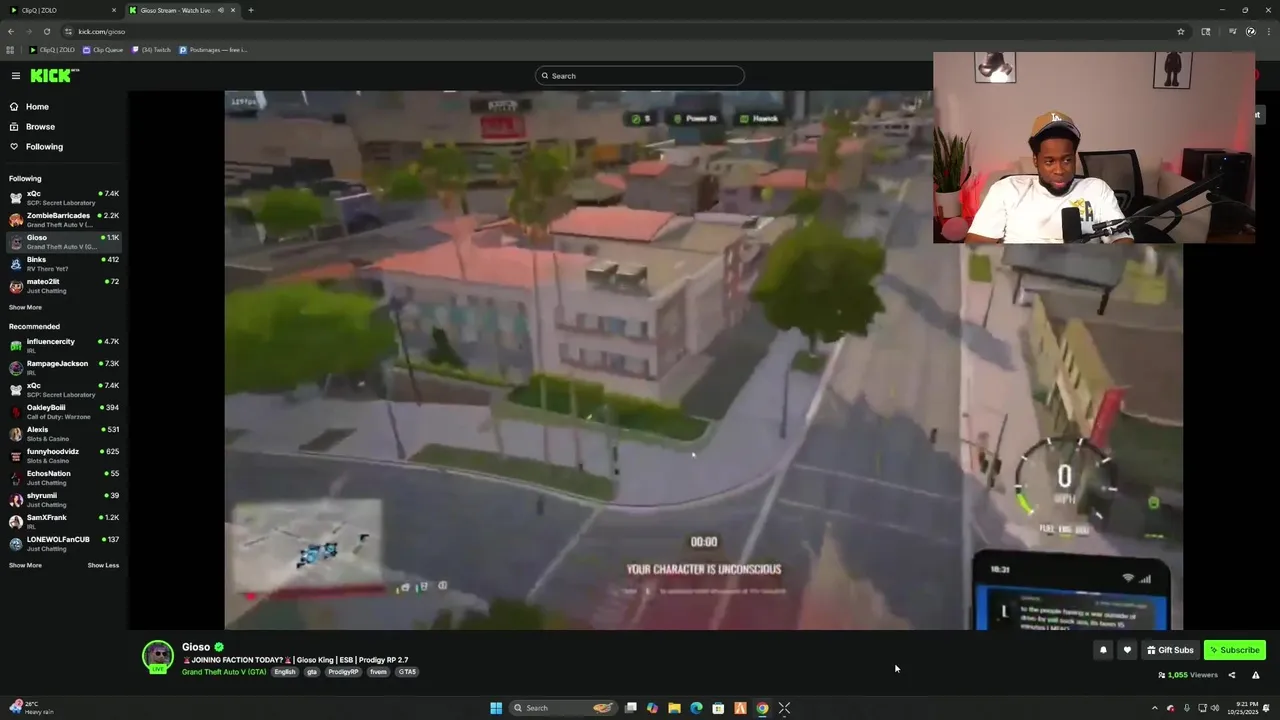Image resolution: width=1280 pixels, height=720 pixels.
Task: Click the Gift Subs button
Action: coord(1170,650)
